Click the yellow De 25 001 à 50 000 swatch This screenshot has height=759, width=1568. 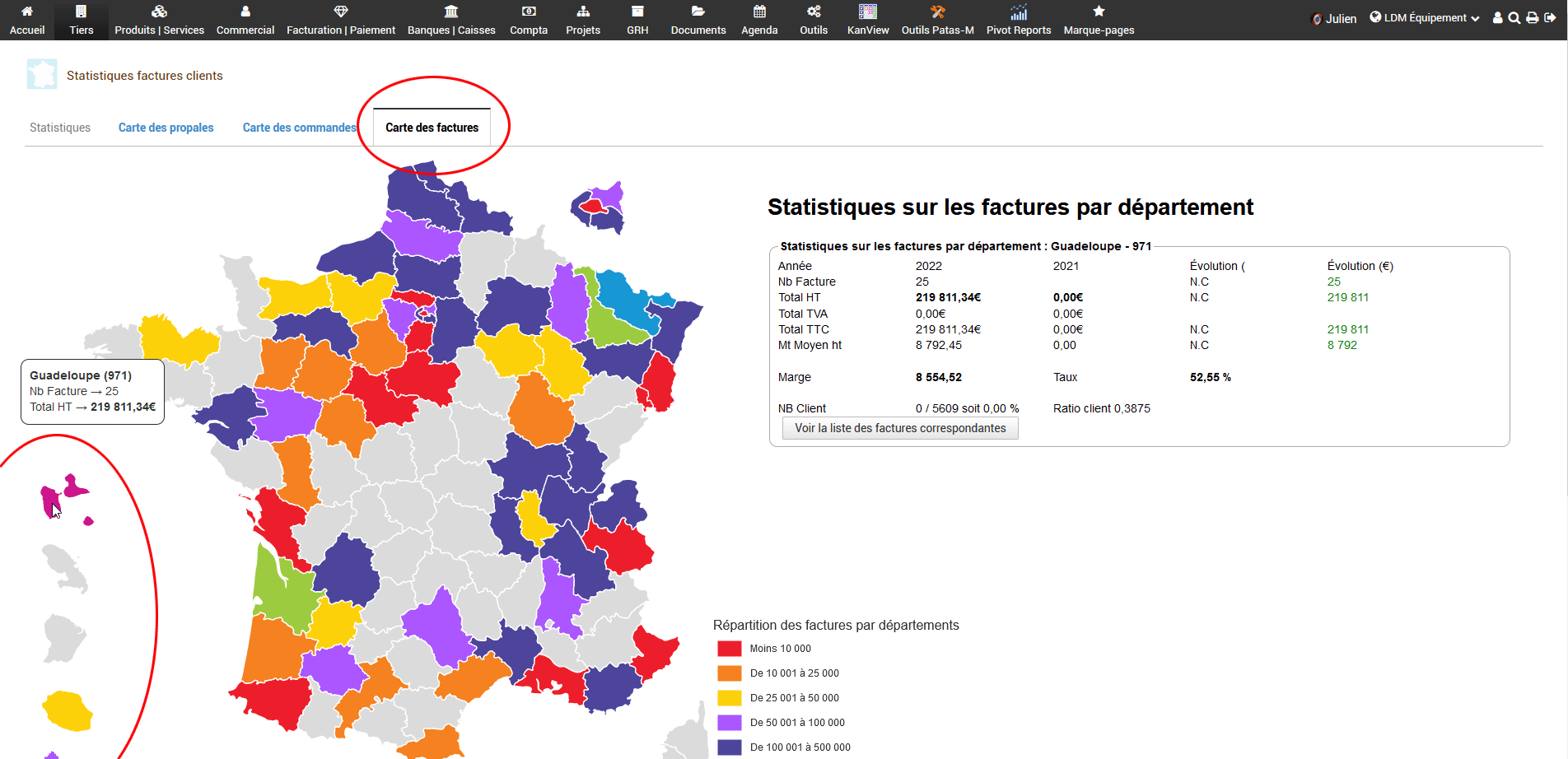click(730, 698)
